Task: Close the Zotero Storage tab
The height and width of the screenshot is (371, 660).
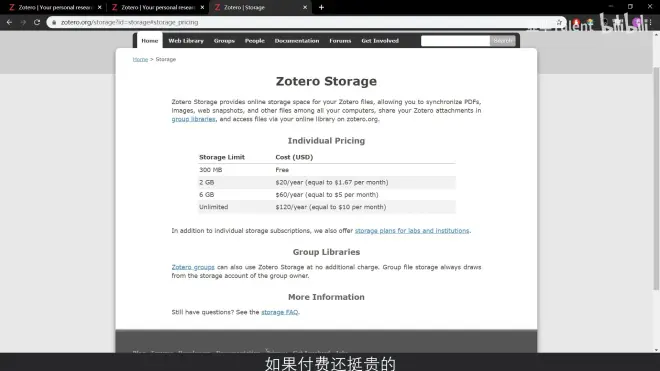Action: pyautogui.click(x=305, y=7)
